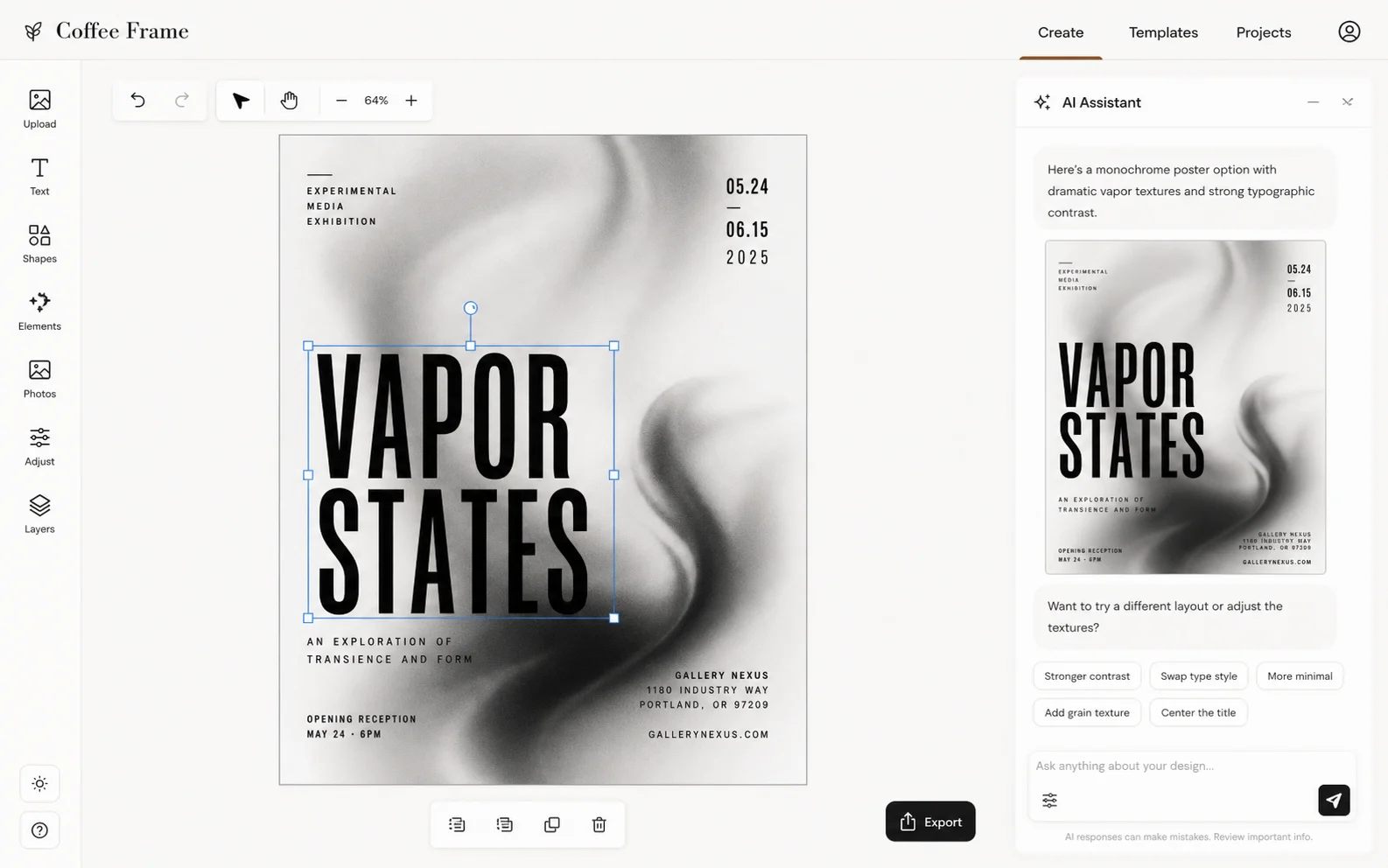
Task: Activate the hand pan tool
Action: tap(289, 100)
